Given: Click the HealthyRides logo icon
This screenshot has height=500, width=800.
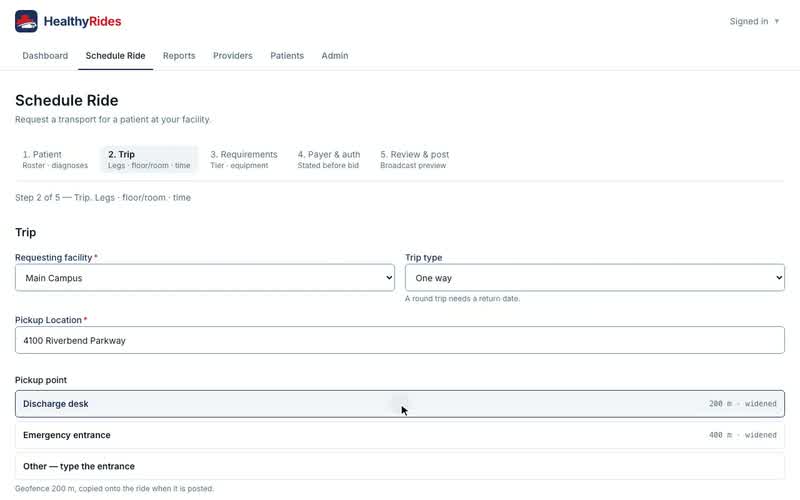Looking at the screenshot, I should point(26,21).
